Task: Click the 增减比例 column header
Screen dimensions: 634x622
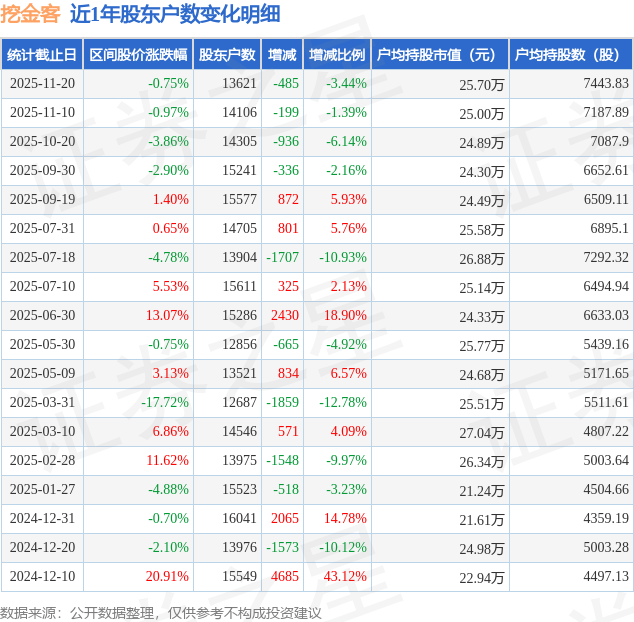Action: (x=337, y=55)
